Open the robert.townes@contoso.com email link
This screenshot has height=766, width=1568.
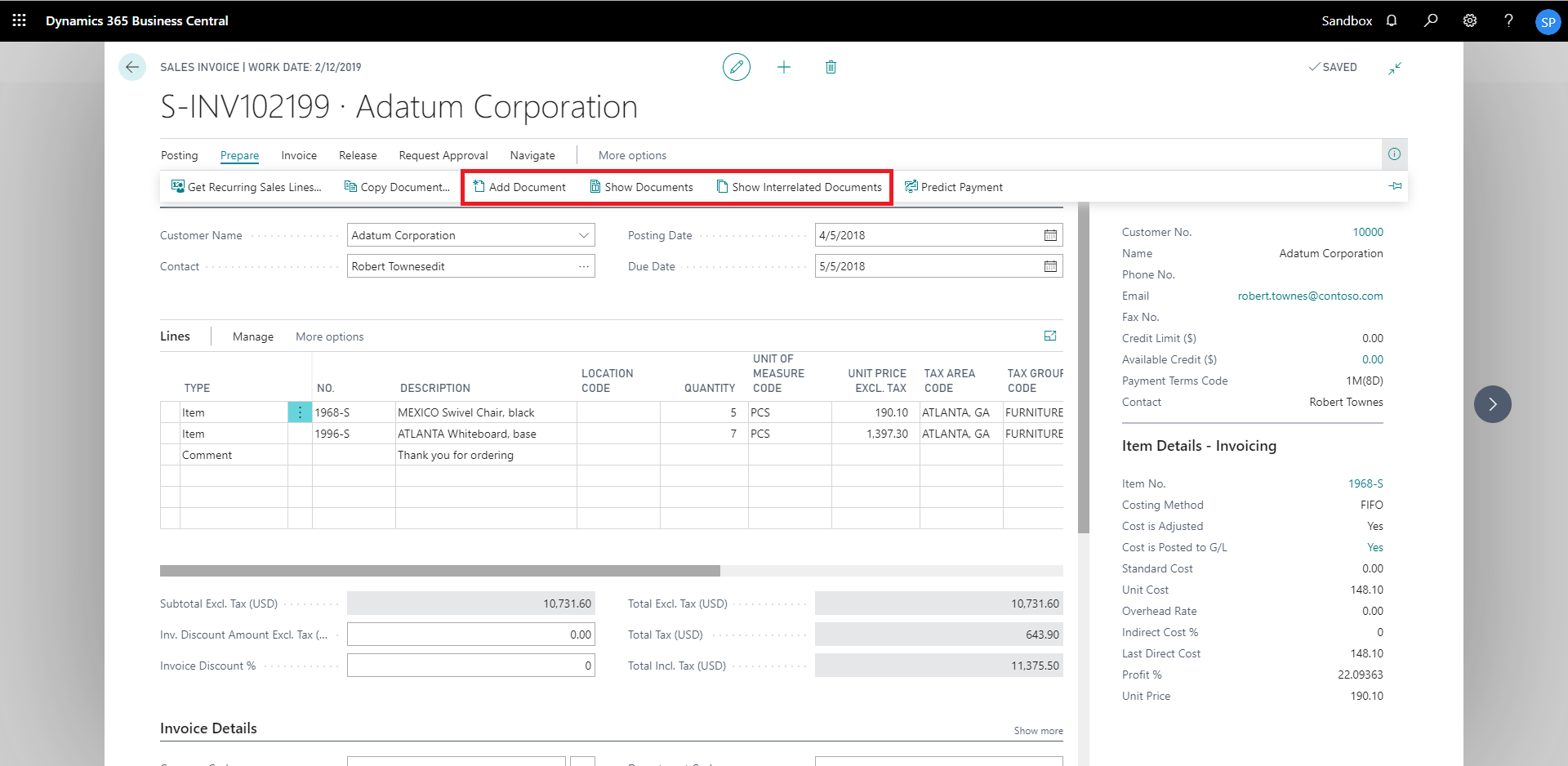pos(1310,296)
